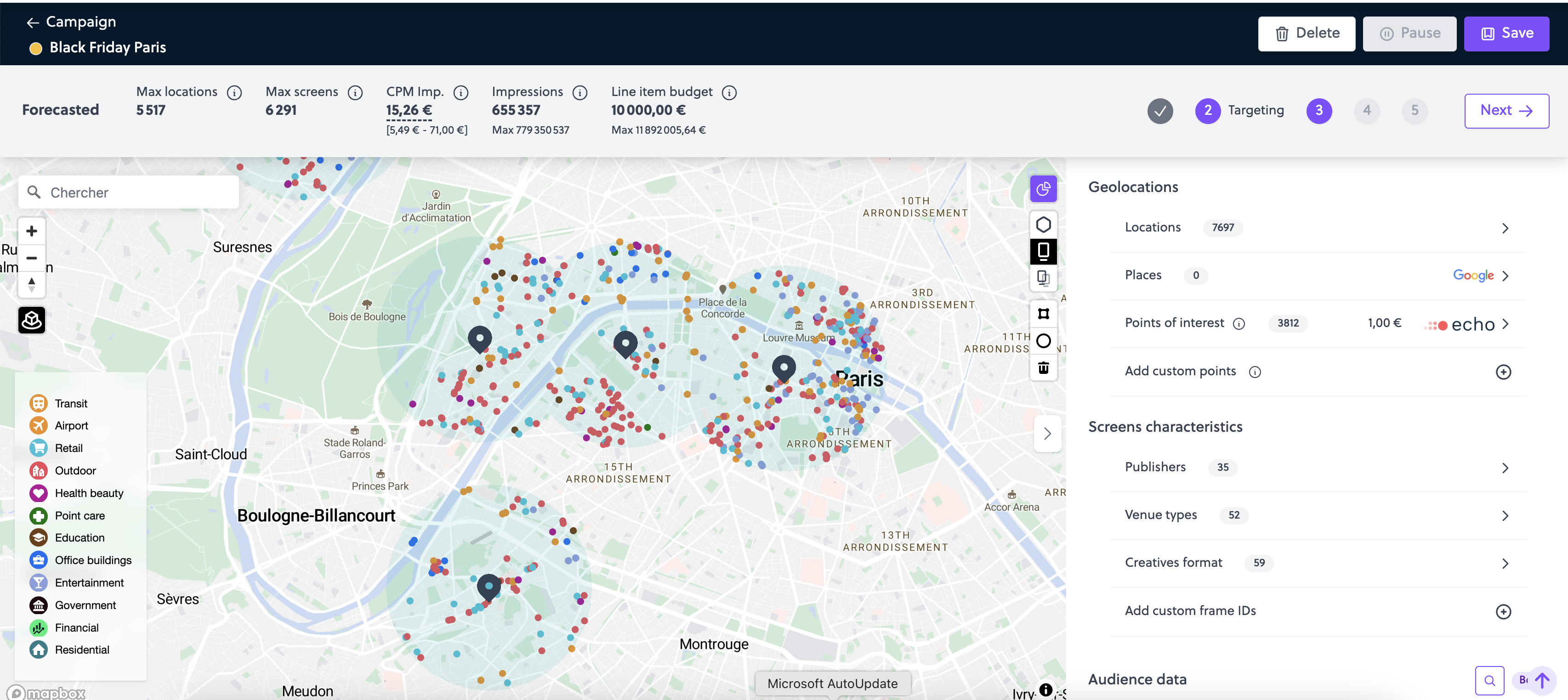Click the Save button
The width and height of the screenshot is (1568, 700).
point(1506,34)
